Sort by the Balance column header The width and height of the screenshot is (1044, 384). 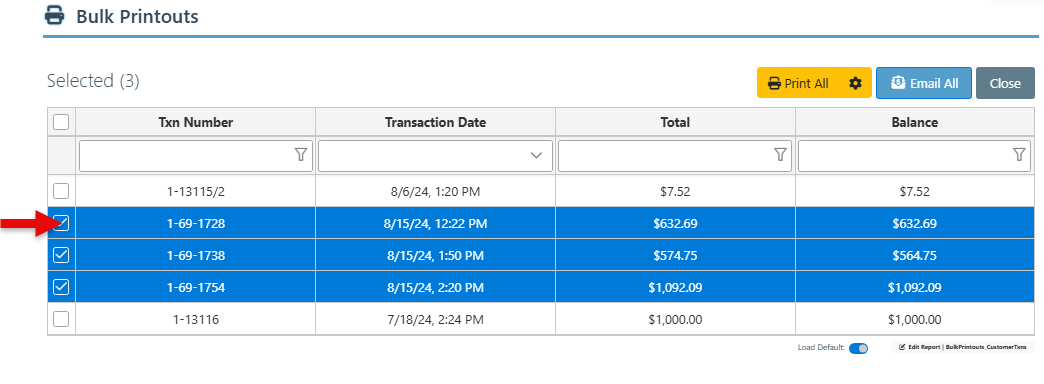click(915, 122)
